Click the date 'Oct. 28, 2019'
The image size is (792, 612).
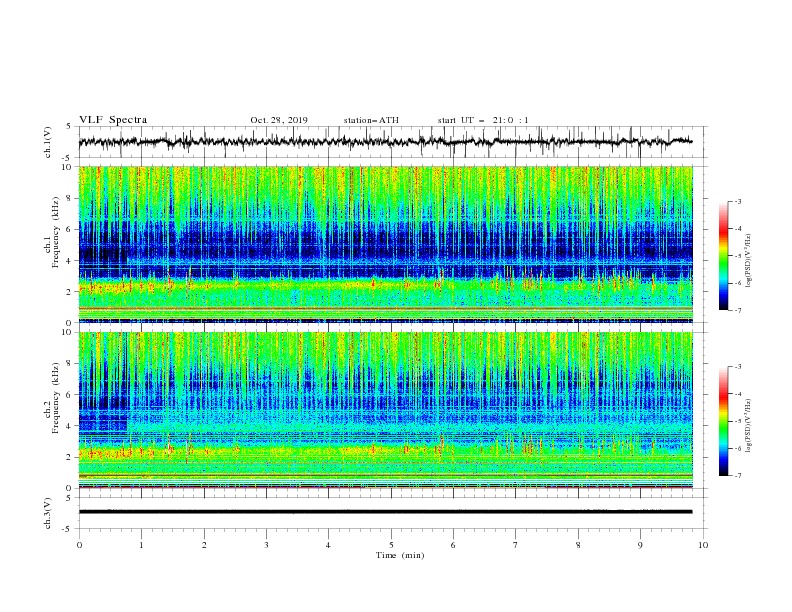pyautogui.click(x=279, y=120)
